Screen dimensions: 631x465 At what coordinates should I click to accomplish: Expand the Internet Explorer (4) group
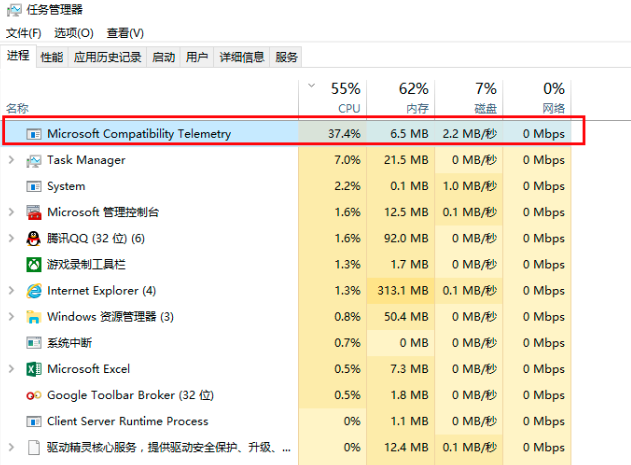(x=11, y=291)
